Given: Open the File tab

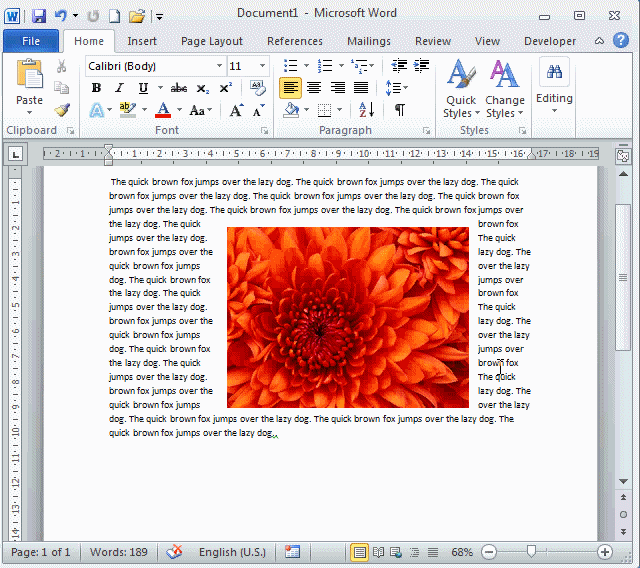Looking at the screenshot, I should pyautogui.click(x=31, y=41).
